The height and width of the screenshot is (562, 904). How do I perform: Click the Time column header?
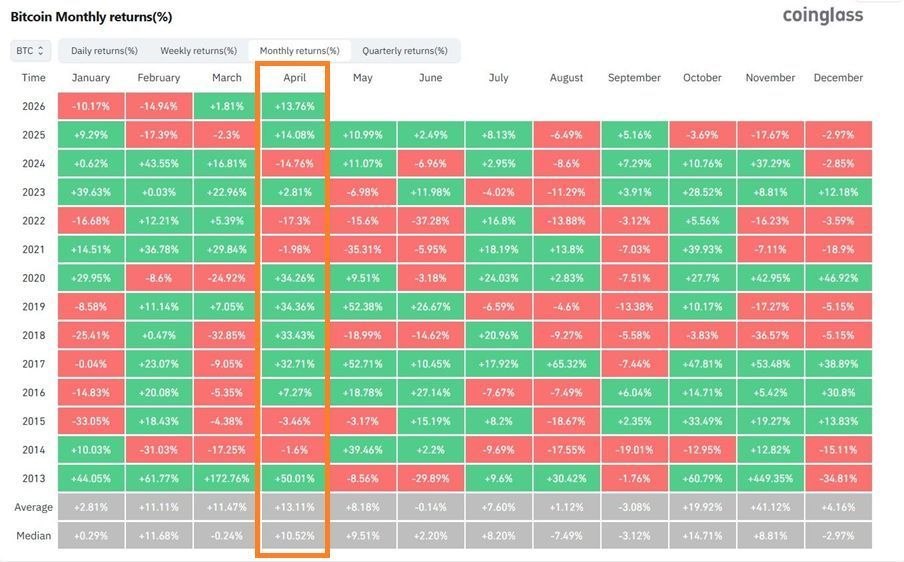click(33, 78)
